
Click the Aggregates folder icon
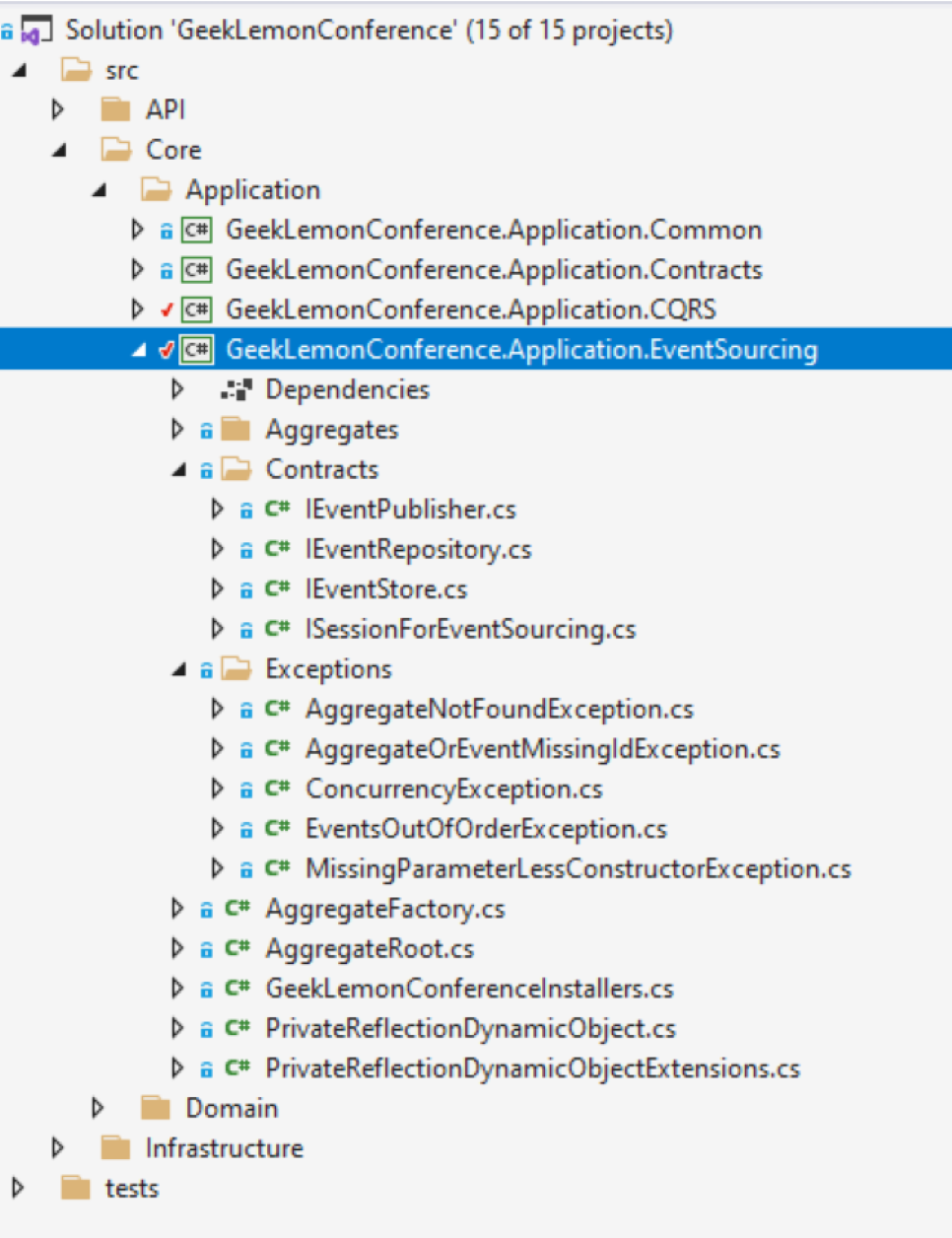236,429
